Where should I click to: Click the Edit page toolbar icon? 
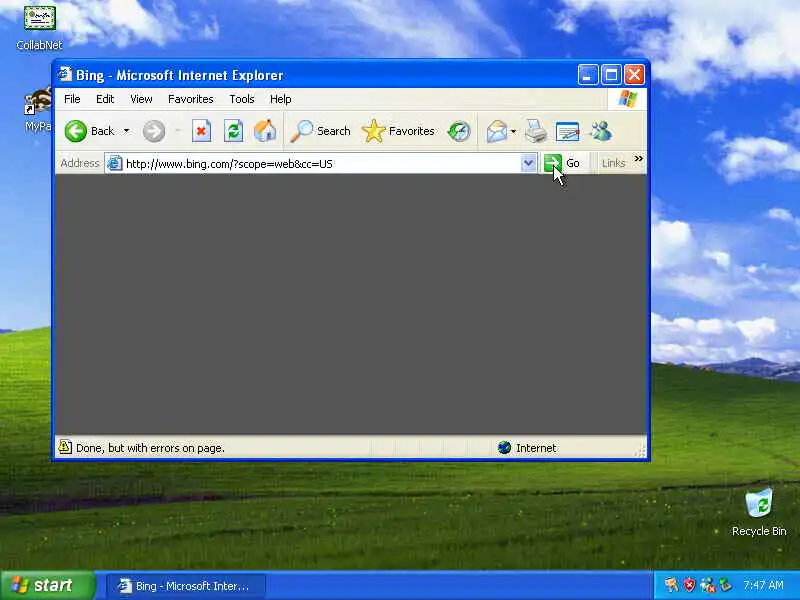[567, 131]
